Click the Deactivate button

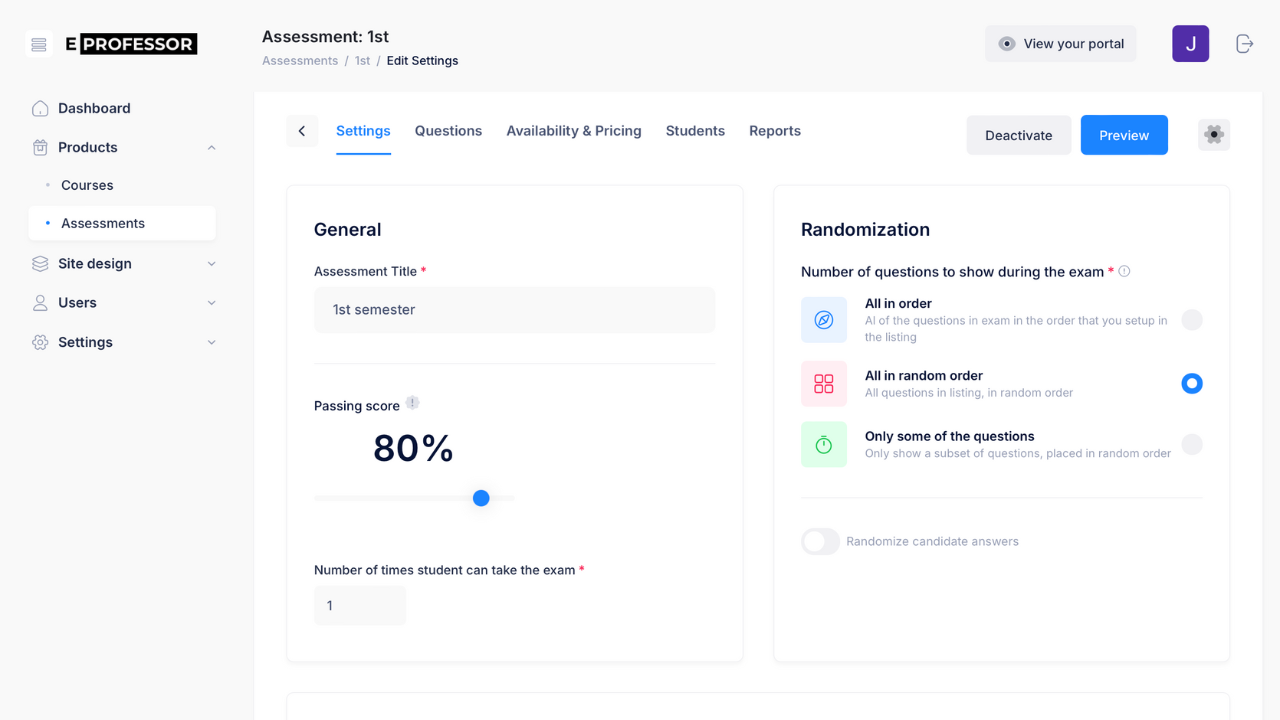1018,135
